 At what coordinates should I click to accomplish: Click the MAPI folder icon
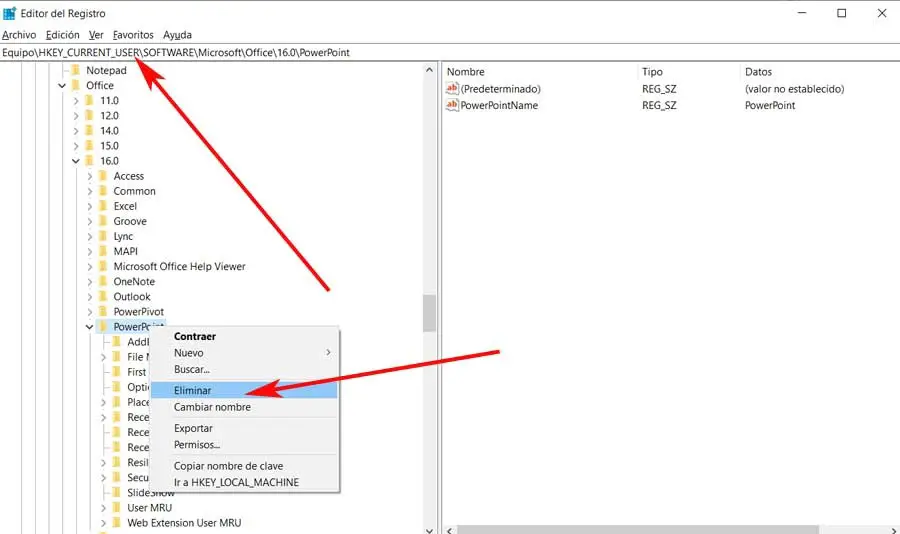tap(103, 251)
